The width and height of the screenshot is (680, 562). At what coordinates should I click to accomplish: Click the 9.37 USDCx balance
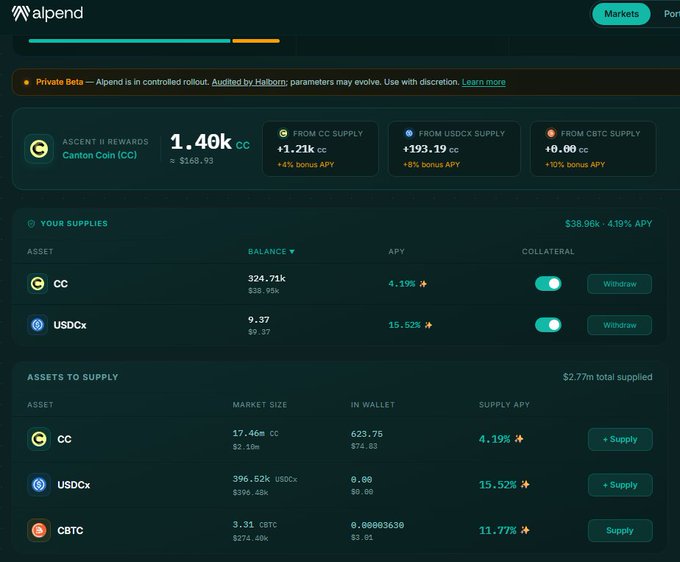coord(259,320)
